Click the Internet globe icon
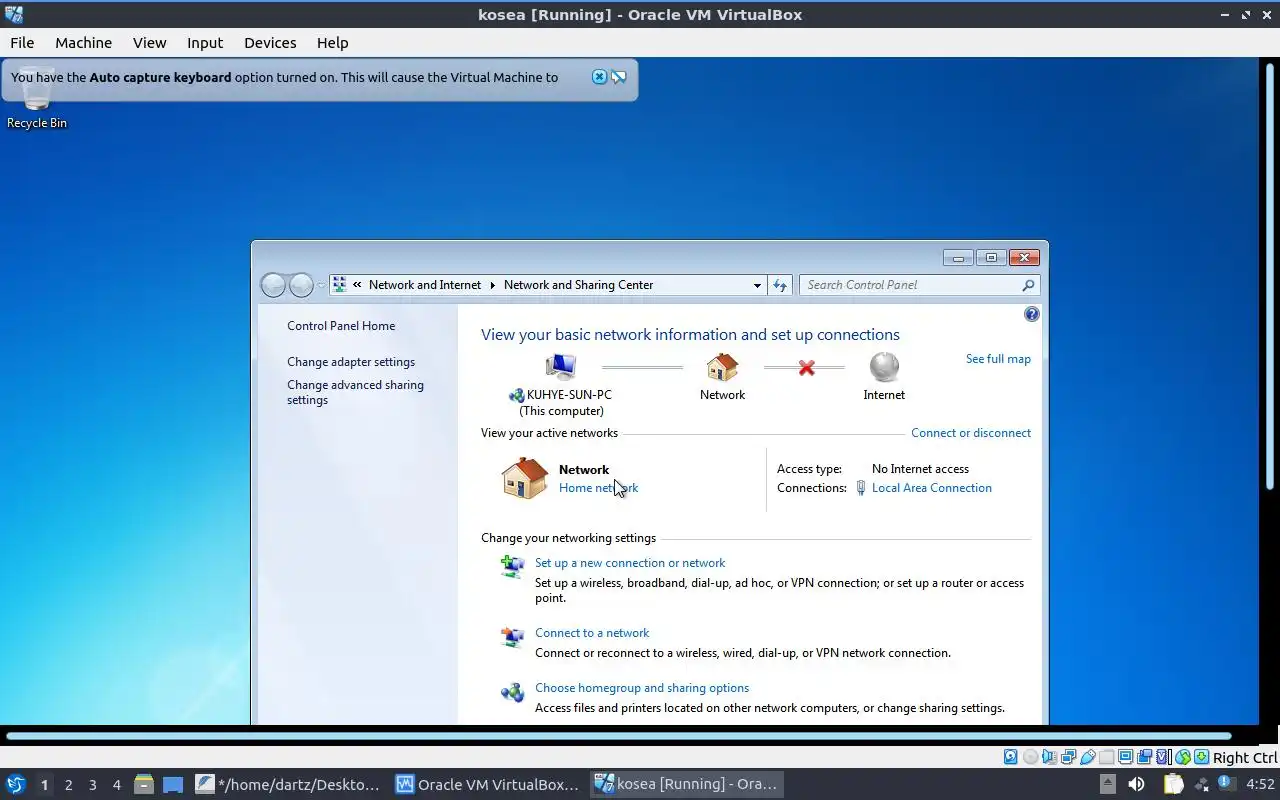 884,367
